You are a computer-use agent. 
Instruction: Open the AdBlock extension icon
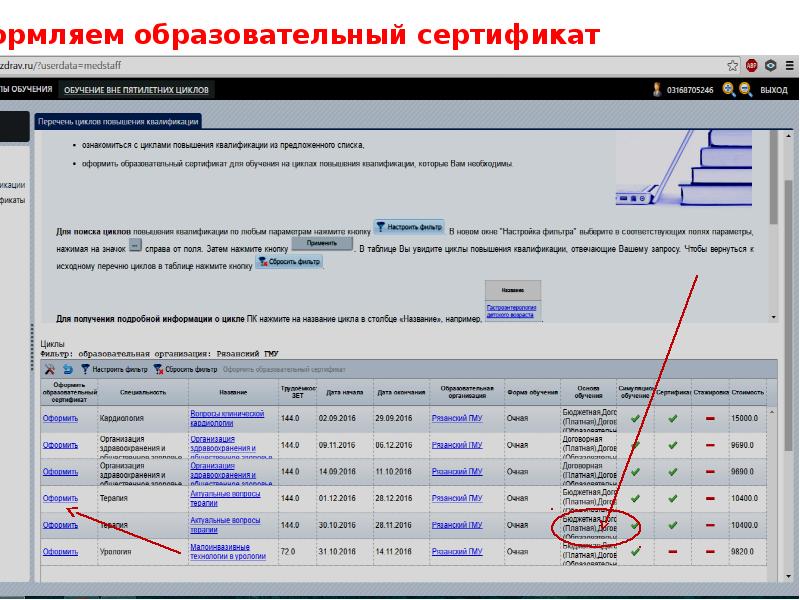[752, 65]
